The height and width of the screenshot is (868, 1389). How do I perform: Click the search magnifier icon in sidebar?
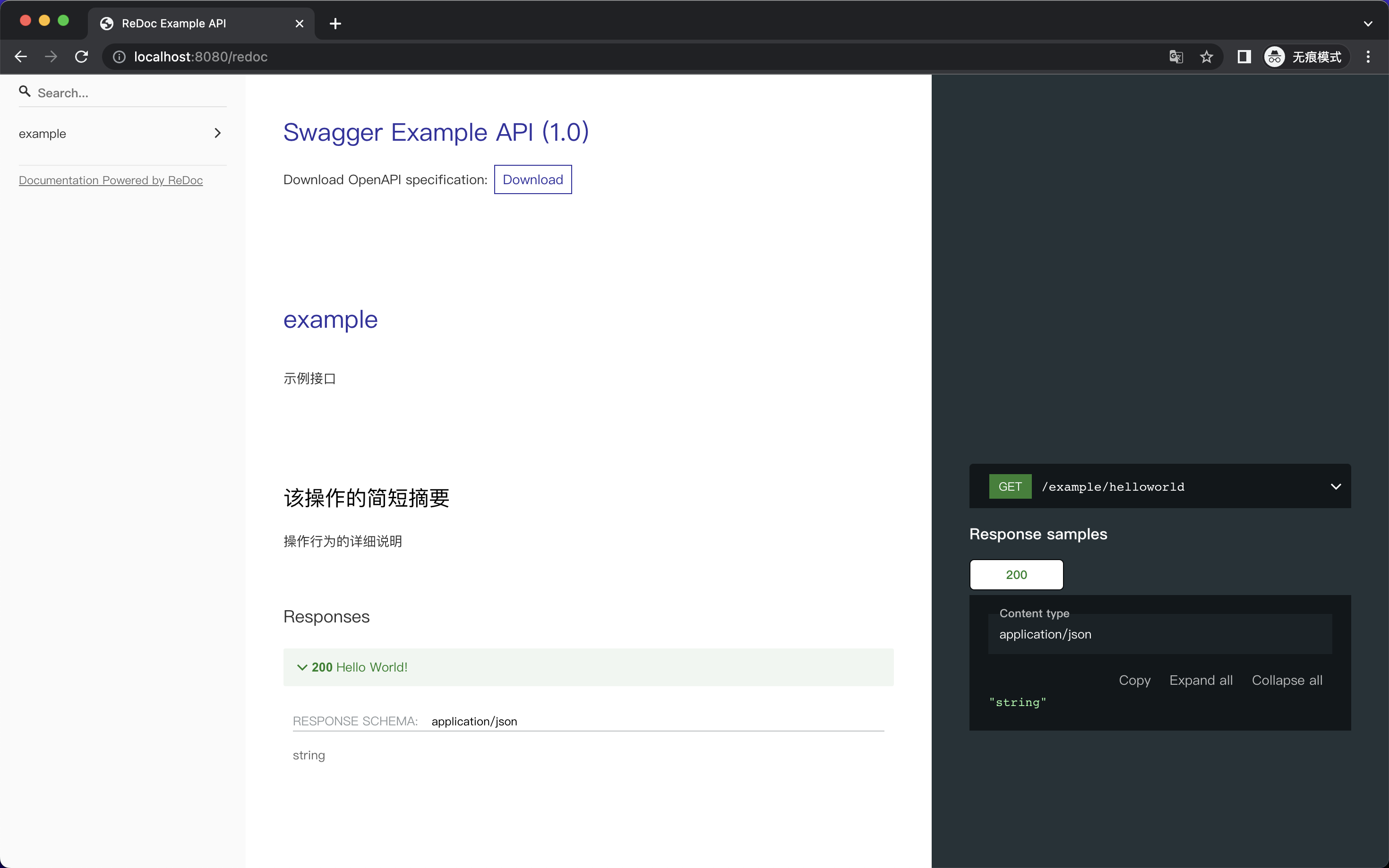coord(25,91)
